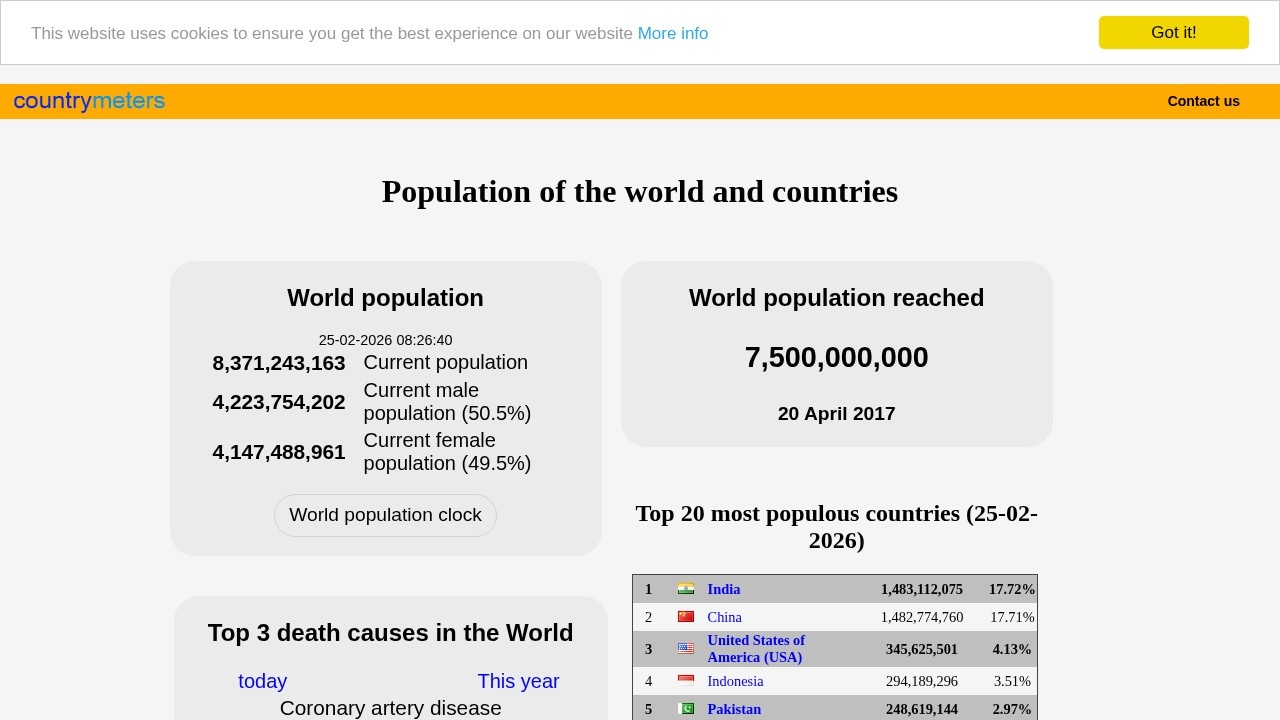Click the China flag icon
This screenshot has width=1280, height=720.
pos(686,617)
